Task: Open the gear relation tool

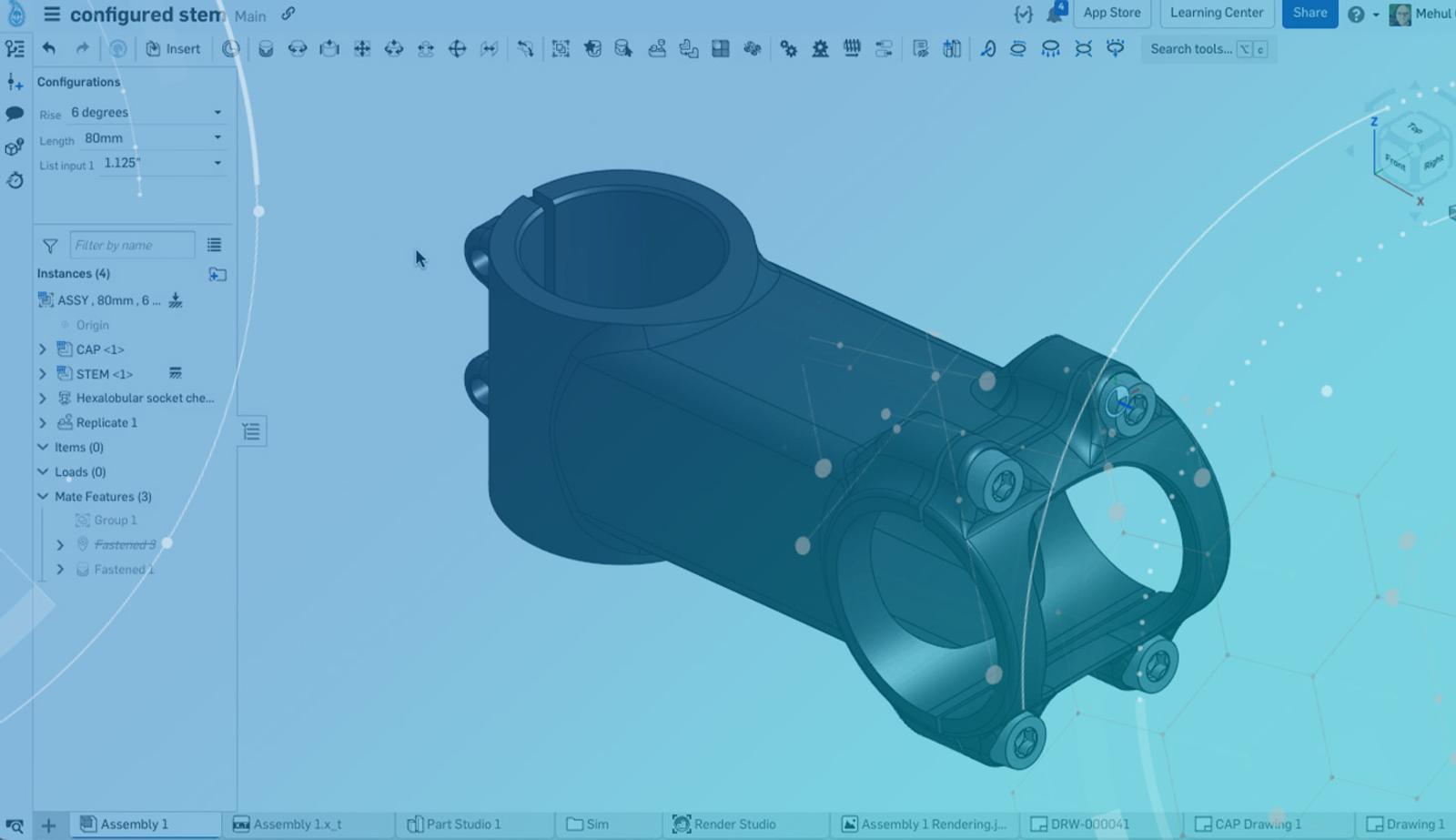Action: tap(789, 49)
